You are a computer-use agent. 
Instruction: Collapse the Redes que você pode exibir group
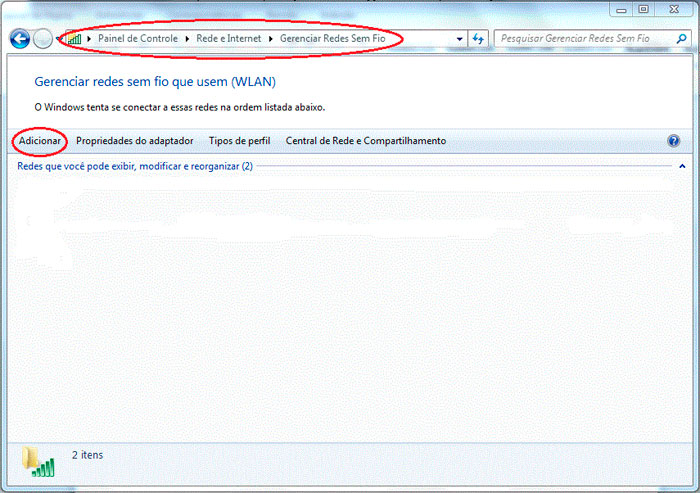(x=682, y=166)
